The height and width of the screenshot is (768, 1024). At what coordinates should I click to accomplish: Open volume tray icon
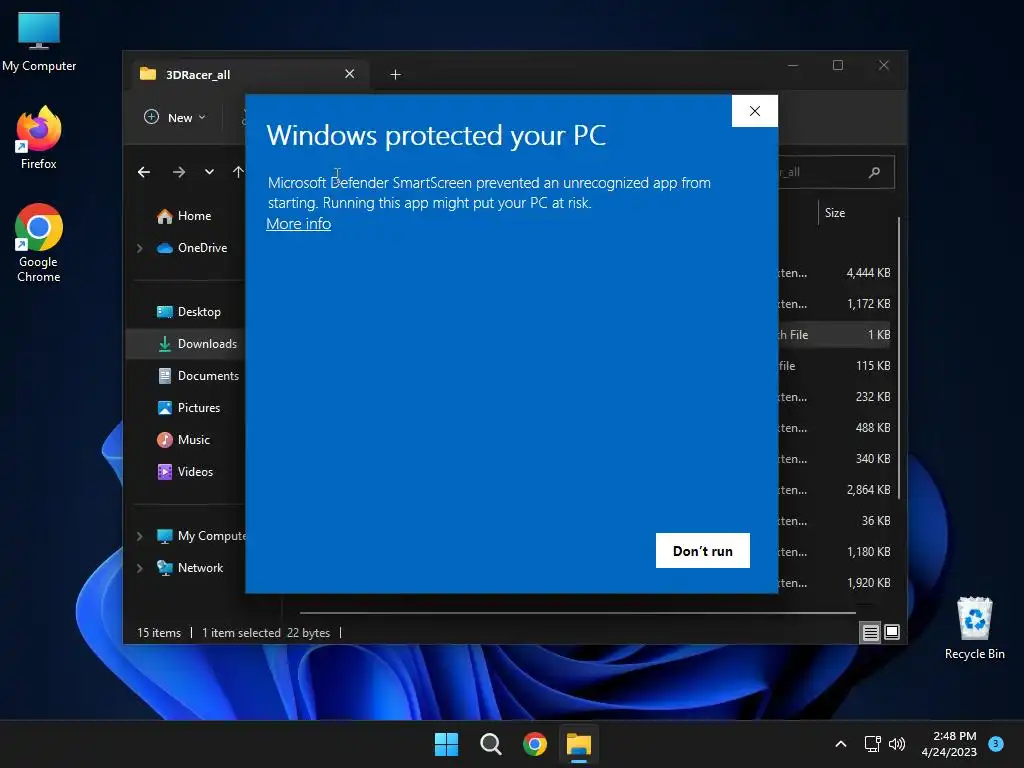pos(897,744)
